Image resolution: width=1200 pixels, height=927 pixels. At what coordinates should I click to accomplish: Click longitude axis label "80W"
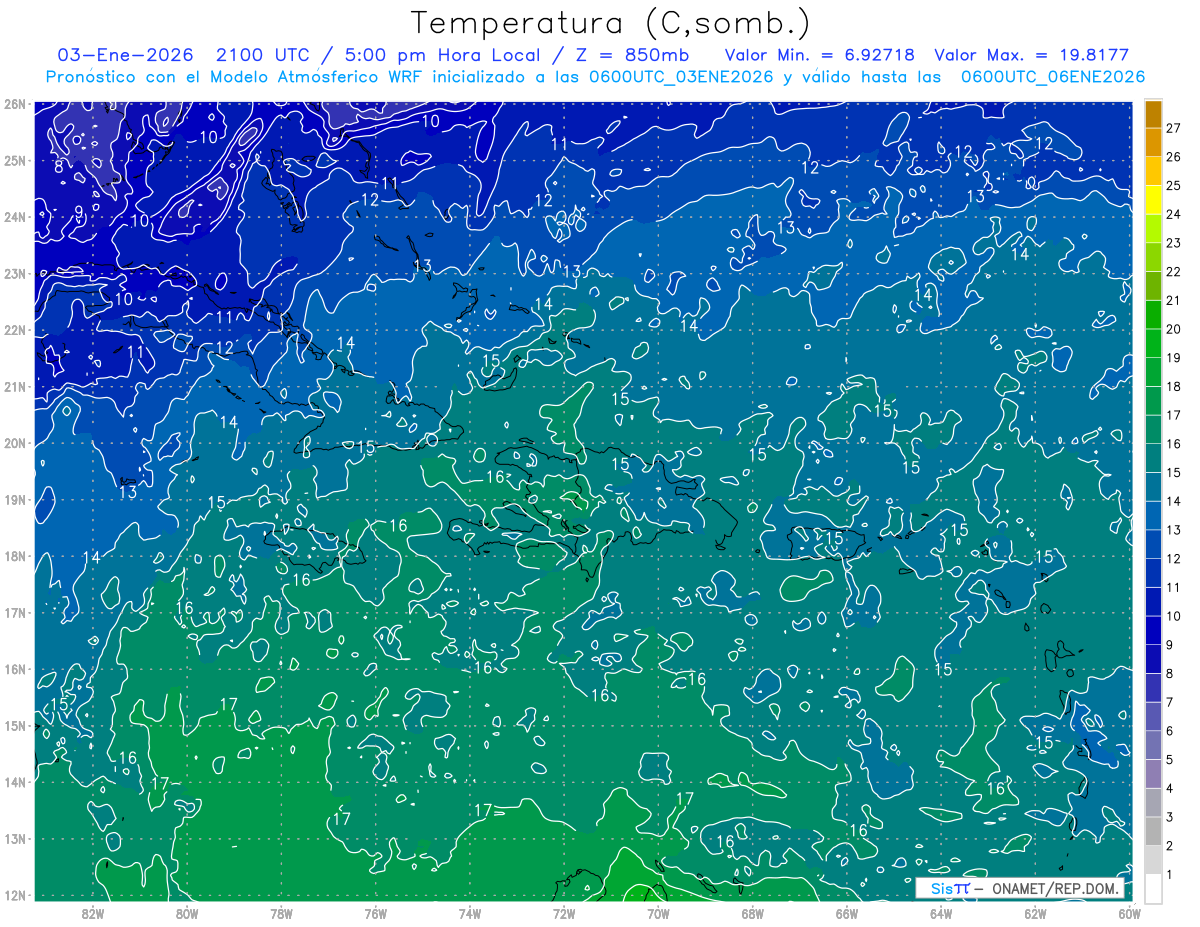[x=187, y=913]
